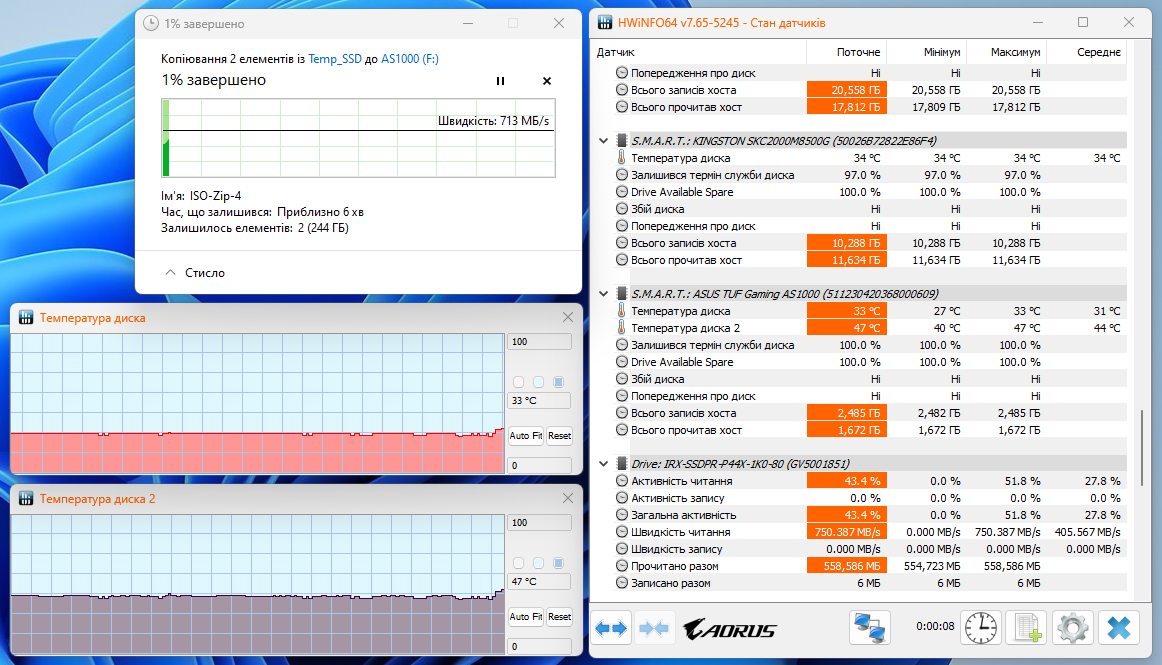Click the Датчик column header
Viewport: 1162px width, 665px height.
(x=700, y=52)
